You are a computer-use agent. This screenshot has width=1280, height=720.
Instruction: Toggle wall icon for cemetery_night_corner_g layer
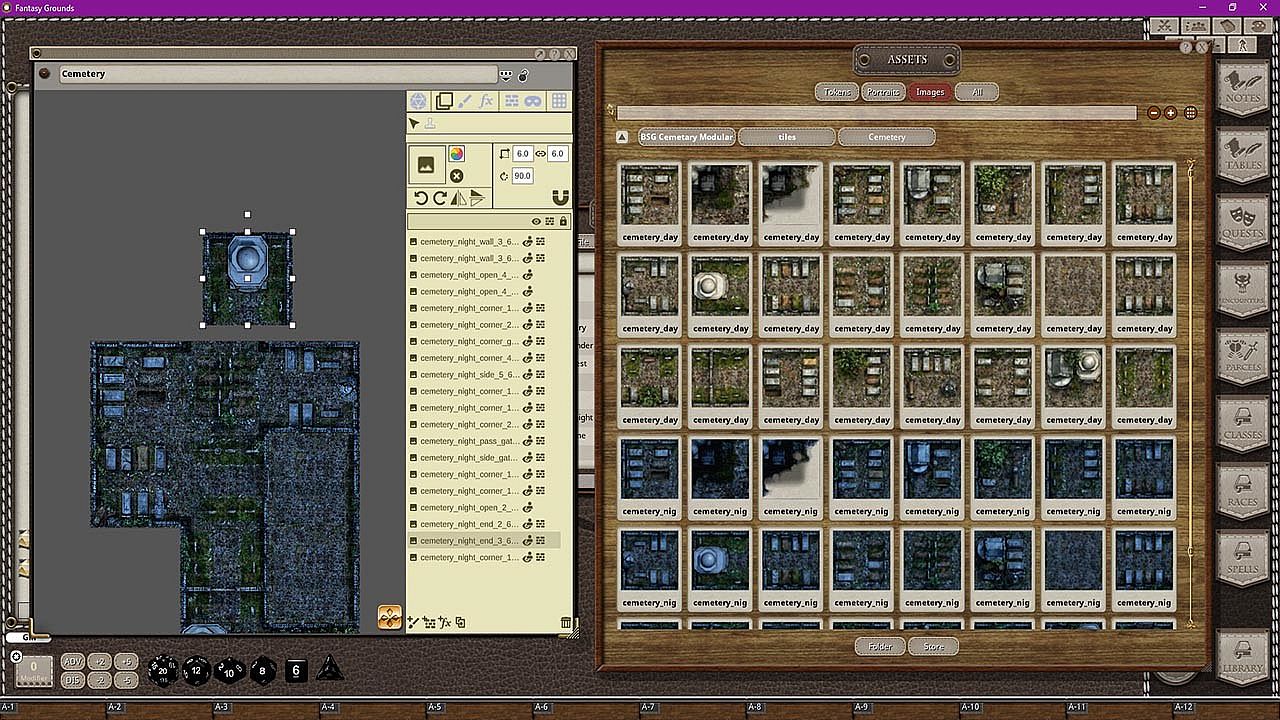(541, 342)
